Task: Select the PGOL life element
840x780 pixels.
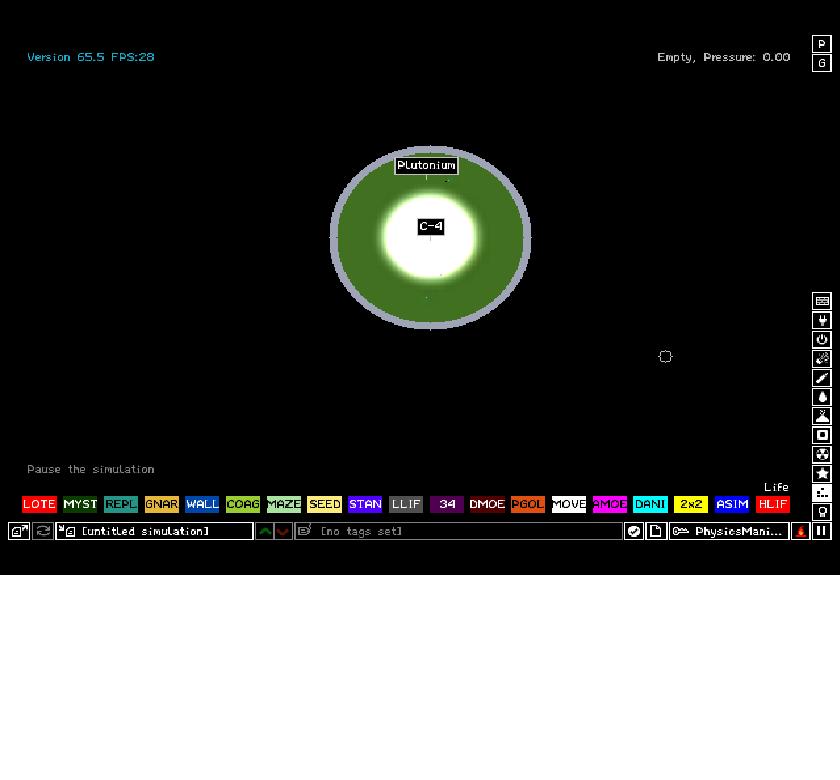Action: (528, 504)
